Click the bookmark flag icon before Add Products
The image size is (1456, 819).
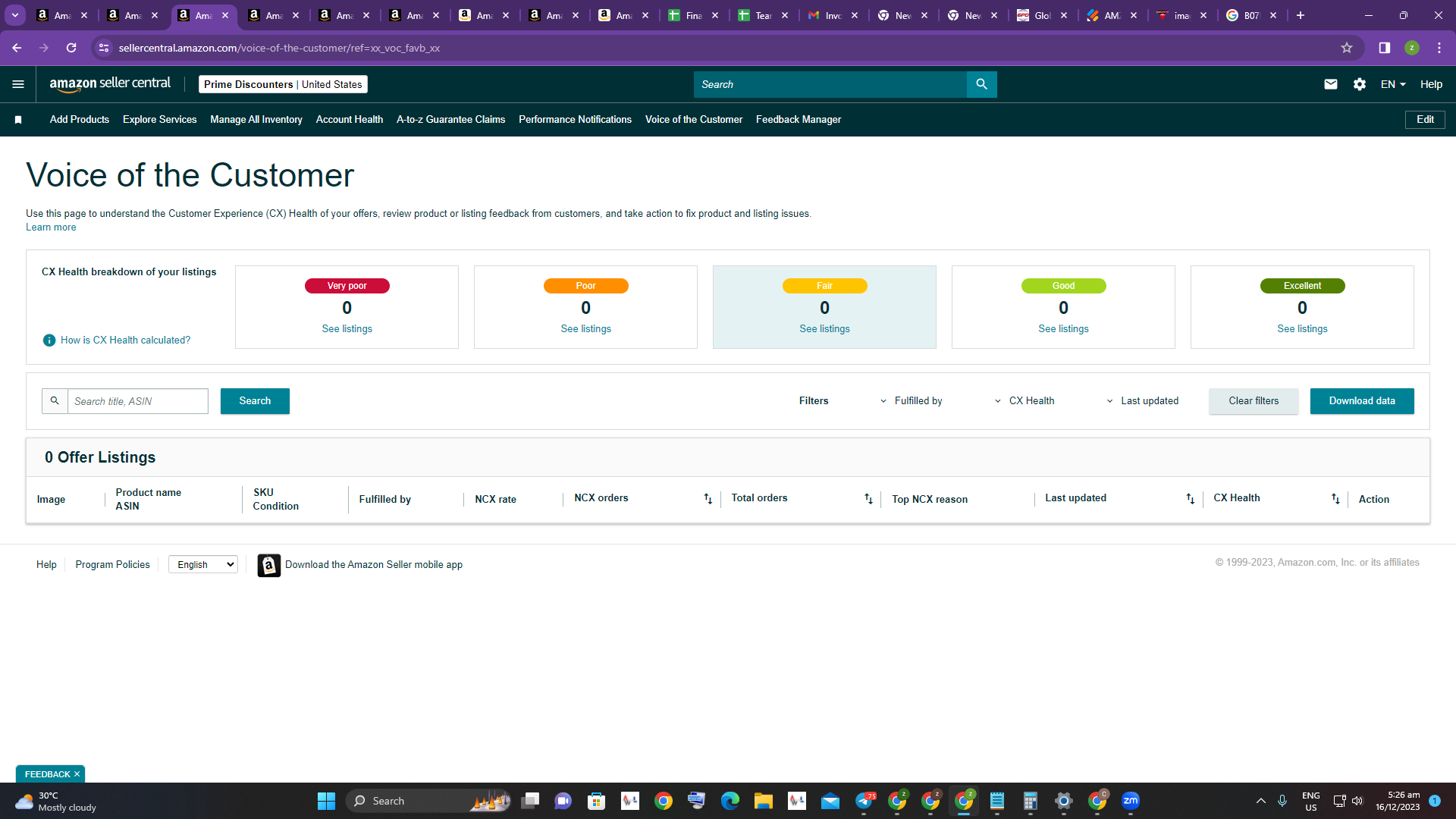18,120
